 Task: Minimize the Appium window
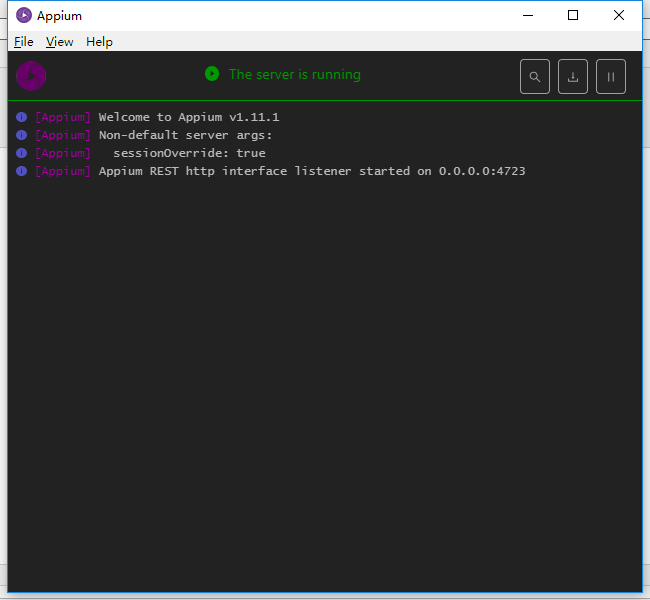point(528,15)
